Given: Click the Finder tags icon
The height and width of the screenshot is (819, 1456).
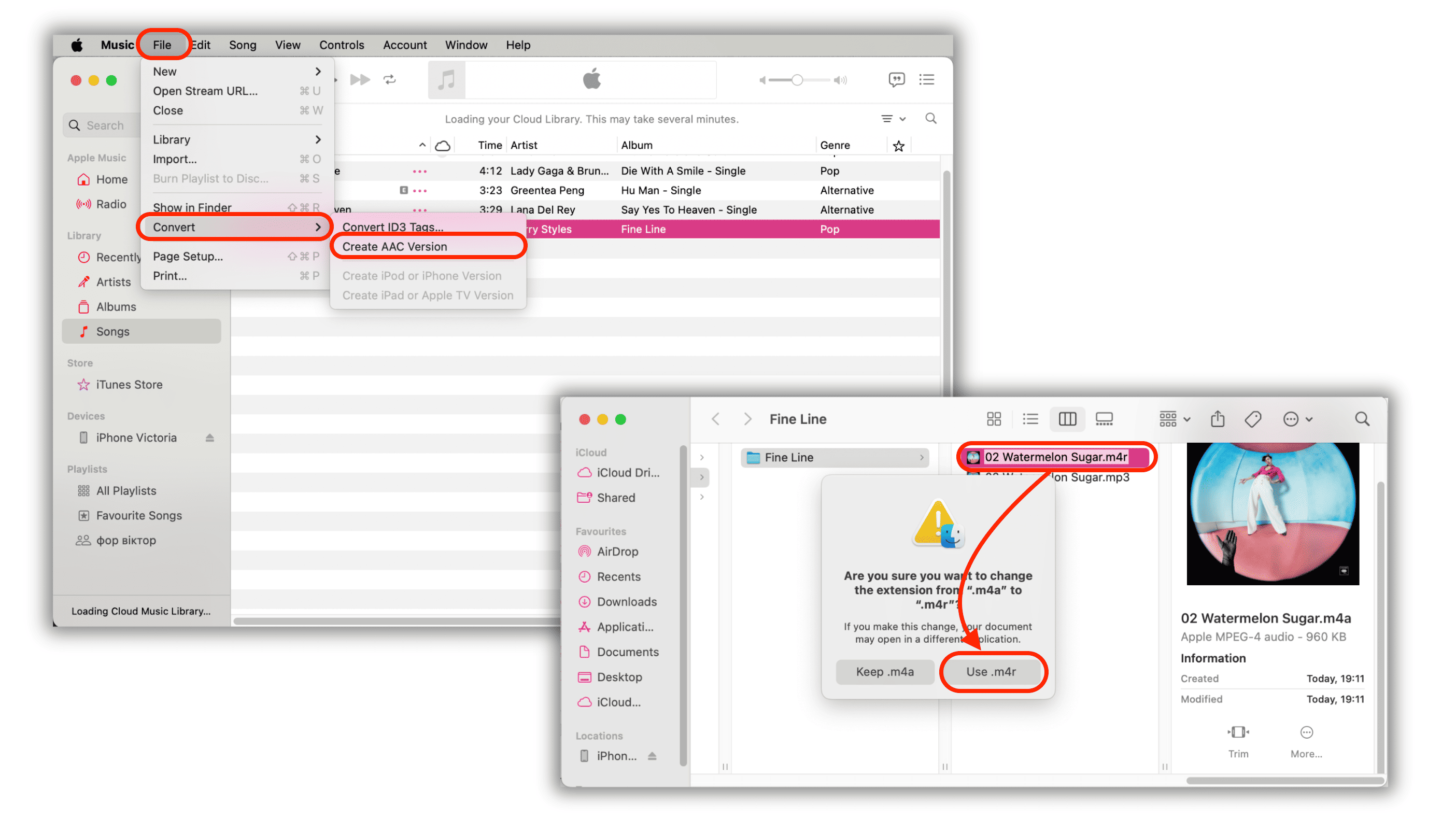Looking at the screenshot, I should click(x=1252, y=419).
